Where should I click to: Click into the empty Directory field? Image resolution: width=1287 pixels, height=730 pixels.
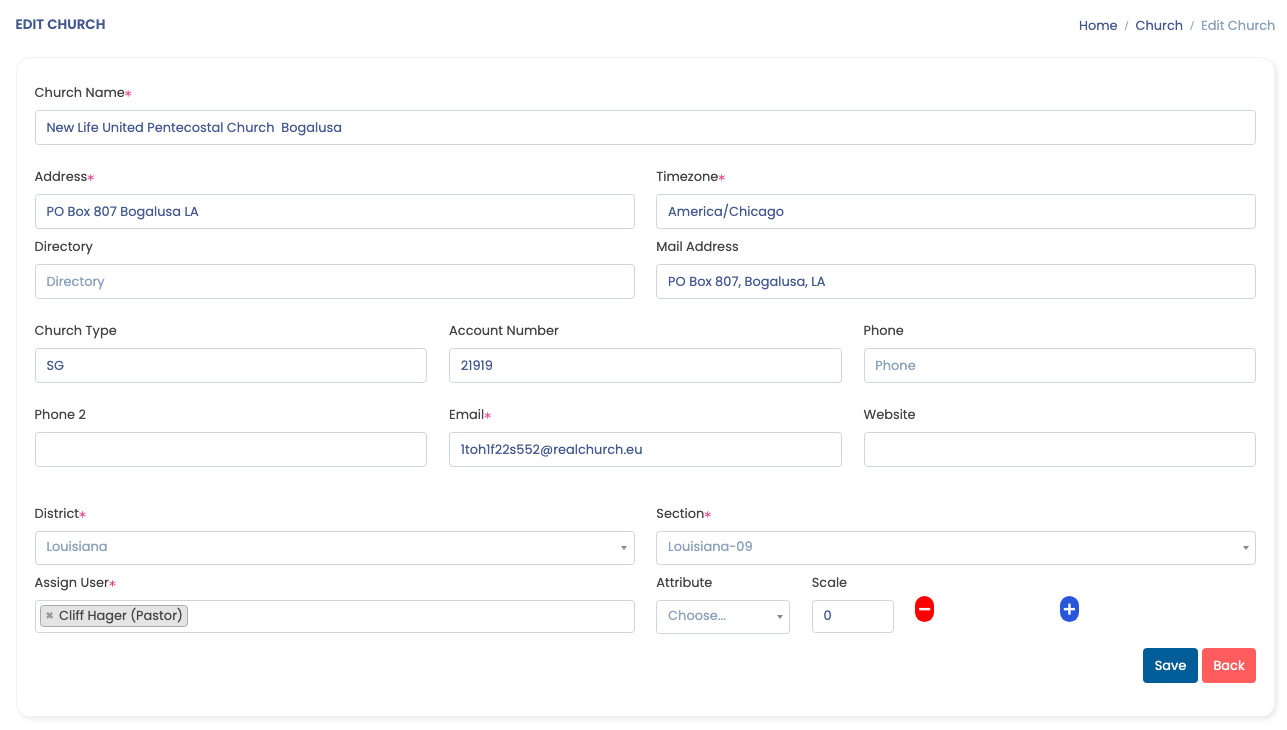(x=335, y=282)
